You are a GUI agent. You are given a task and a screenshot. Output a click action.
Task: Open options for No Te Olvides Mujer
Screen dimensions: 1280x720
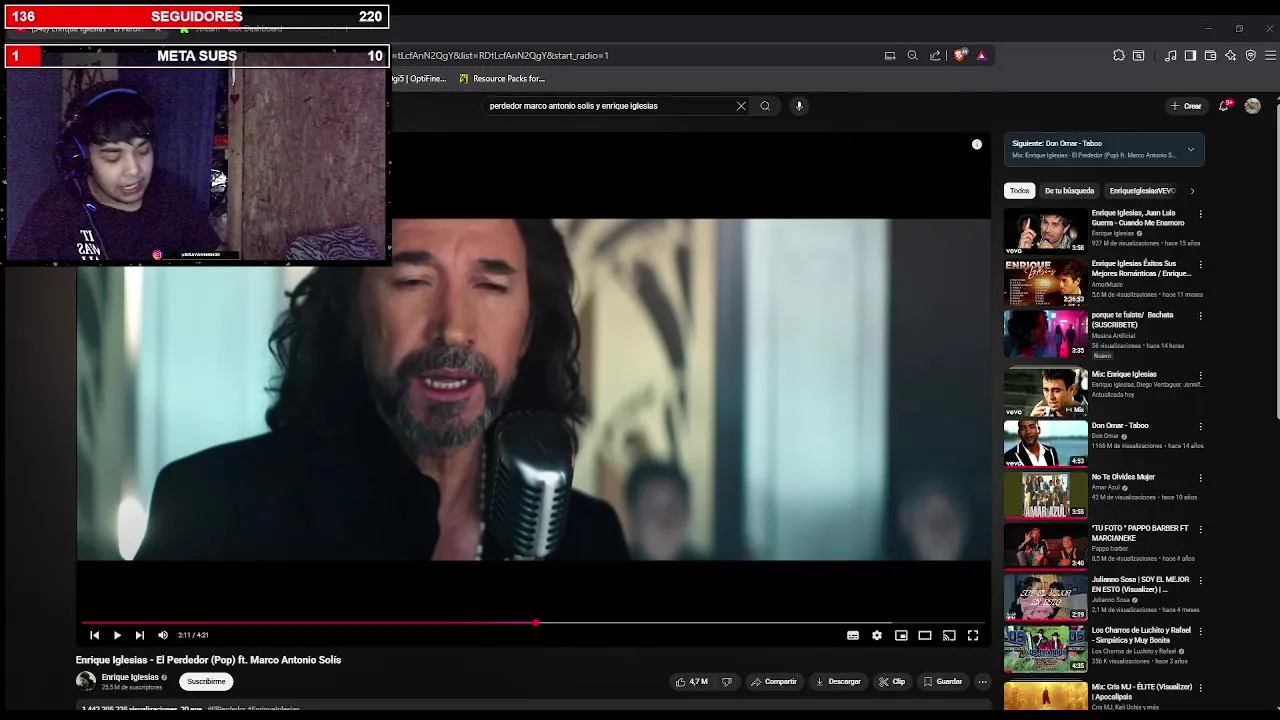tap(1201, 478)
